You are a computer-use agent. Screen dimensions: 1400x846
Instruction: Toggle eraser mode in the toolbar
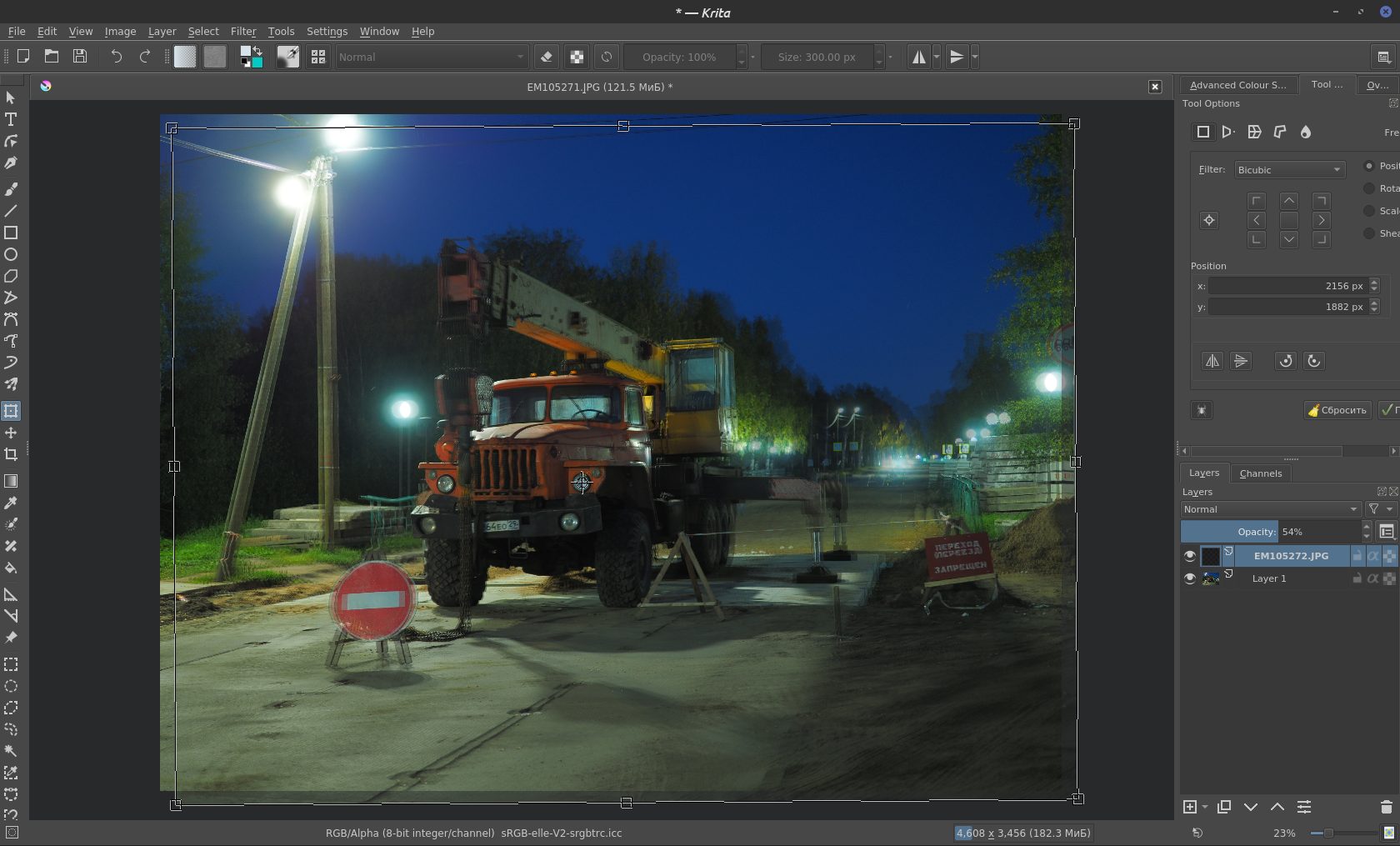point(547,57)
